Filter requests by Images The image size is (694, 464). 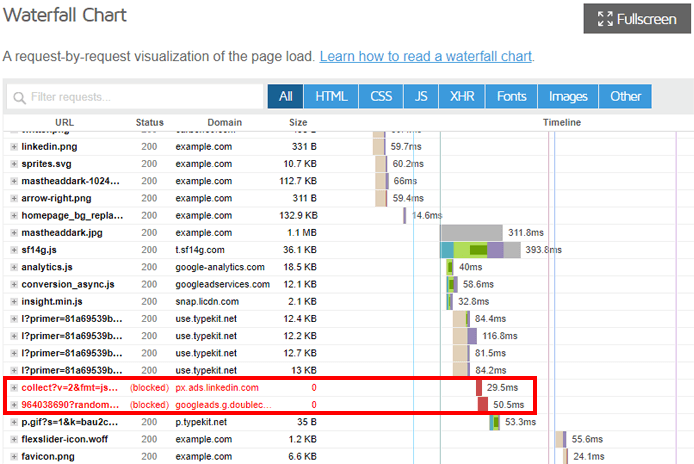[568, 96]
